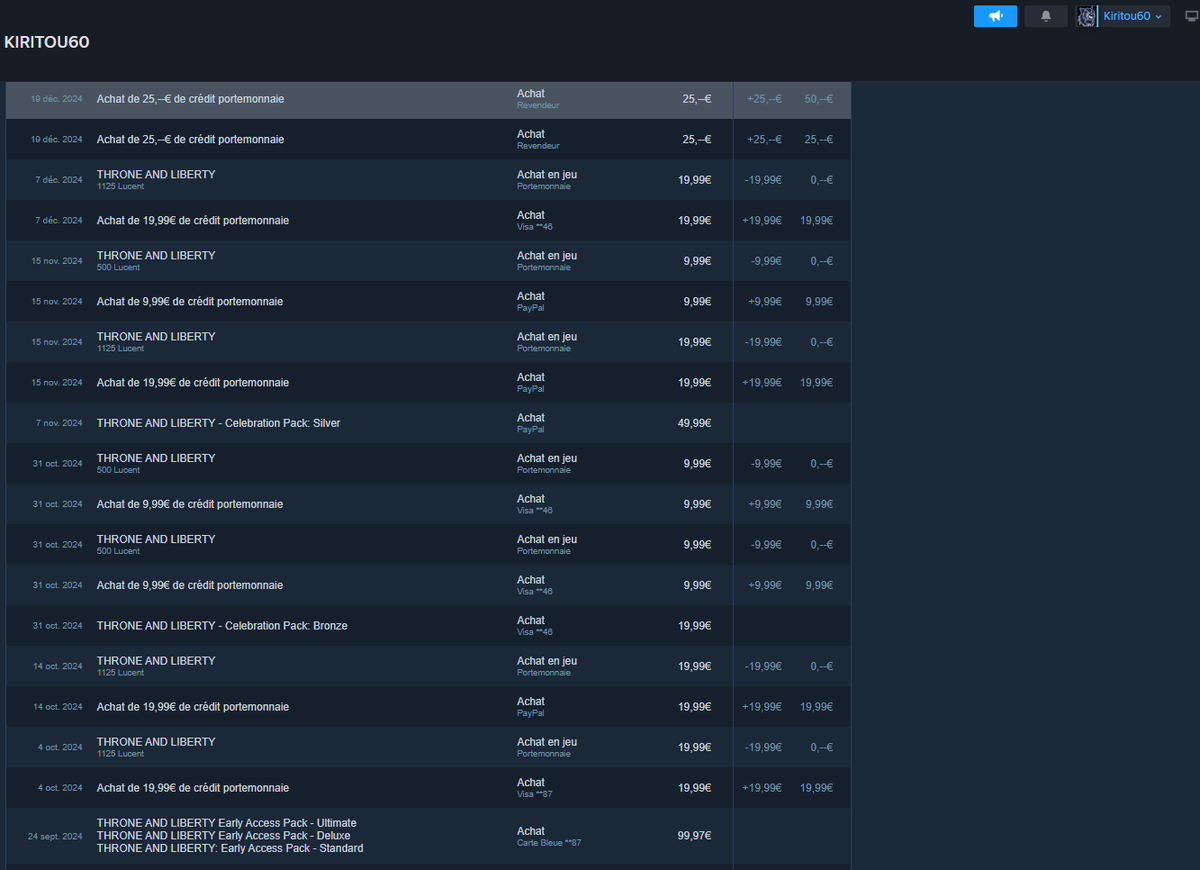The width and height of the screenshot is (1200, 870).
Task: Click the Kiritou60 profile avatar
Action: 1086,16
